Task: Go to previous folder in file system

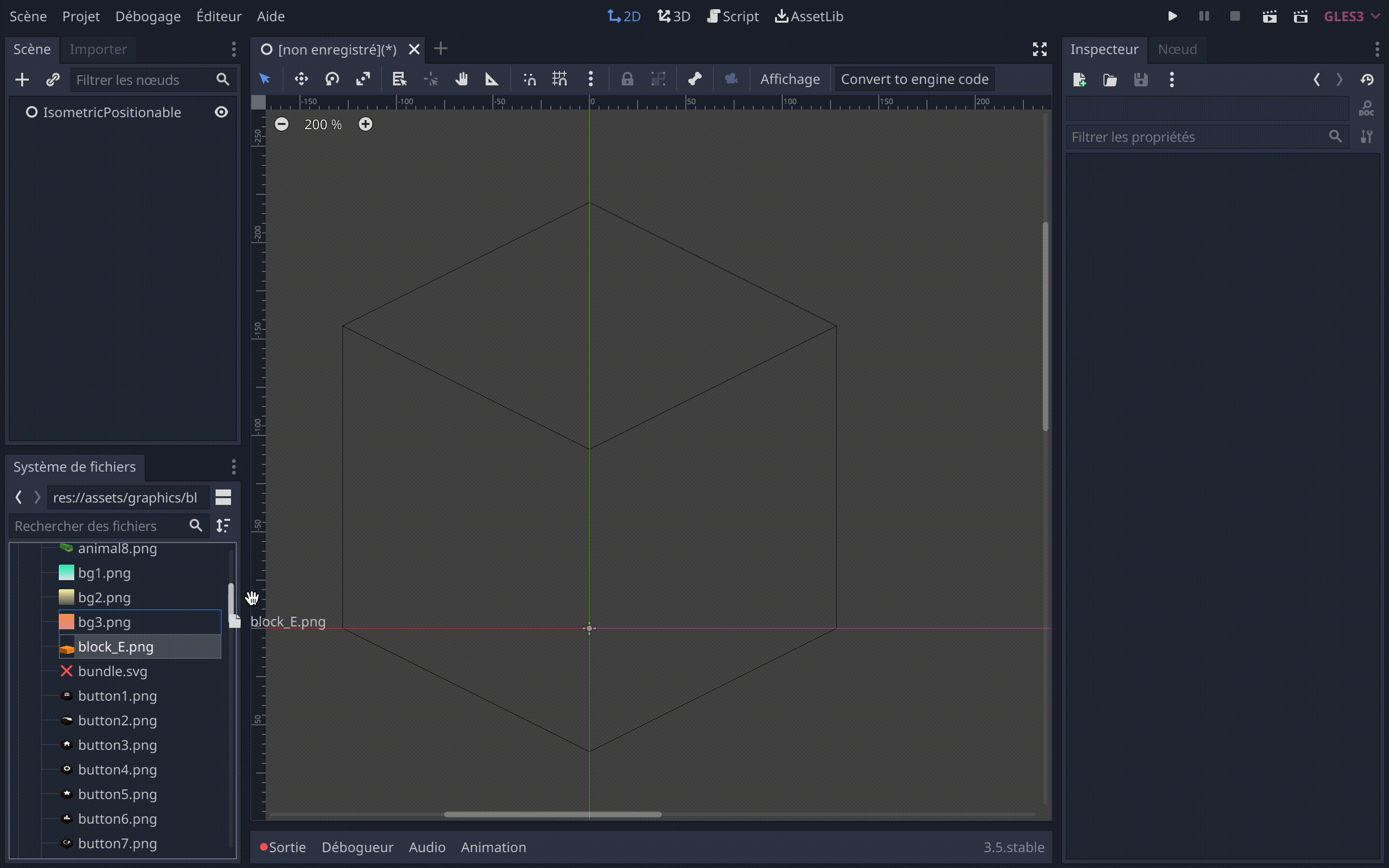Action: click(18, 497)
